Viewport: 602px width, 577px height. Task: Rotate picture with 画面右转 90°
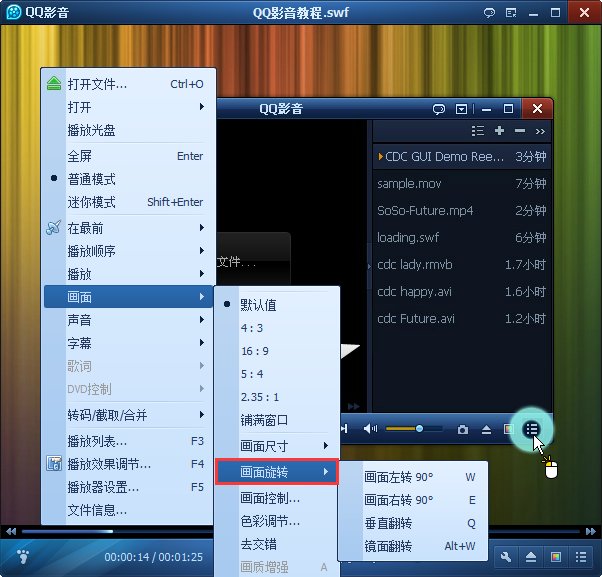pyautogui.click(x=413, y=500)
